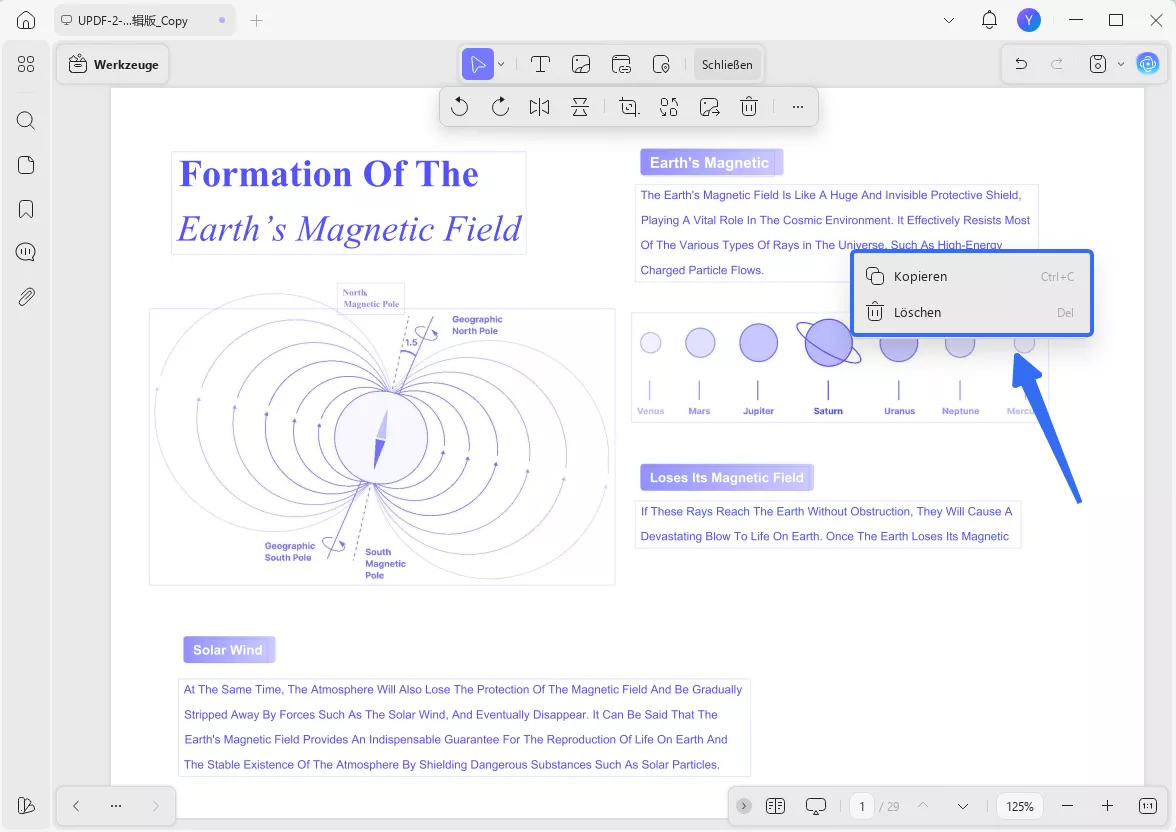This screenshot has height=832, width=1176.
Task: Switch to the UPDF-2 Copy tab
Action: point(144,20)
